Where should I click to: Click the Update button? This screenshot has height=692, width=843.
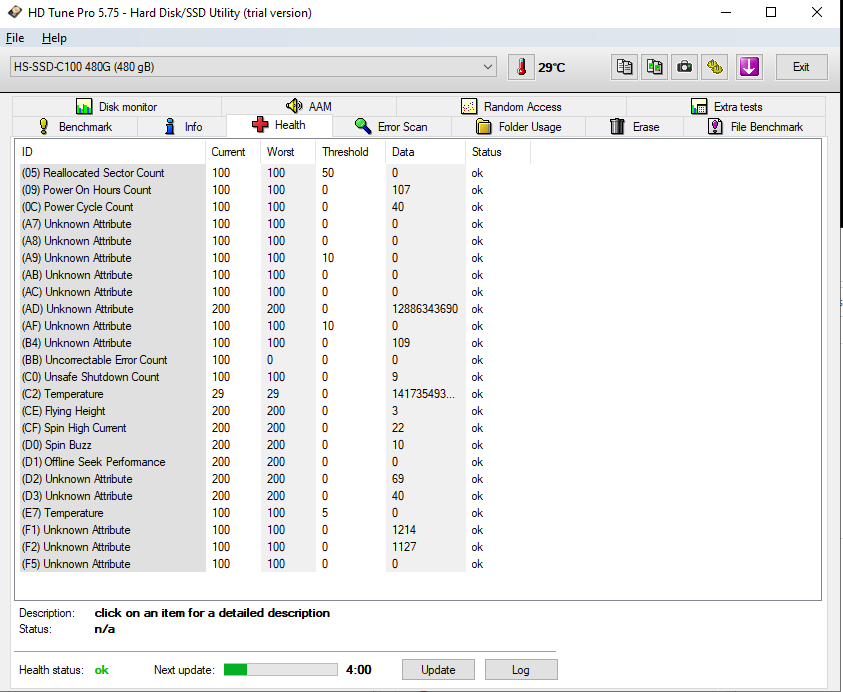(x=438, y=670)
